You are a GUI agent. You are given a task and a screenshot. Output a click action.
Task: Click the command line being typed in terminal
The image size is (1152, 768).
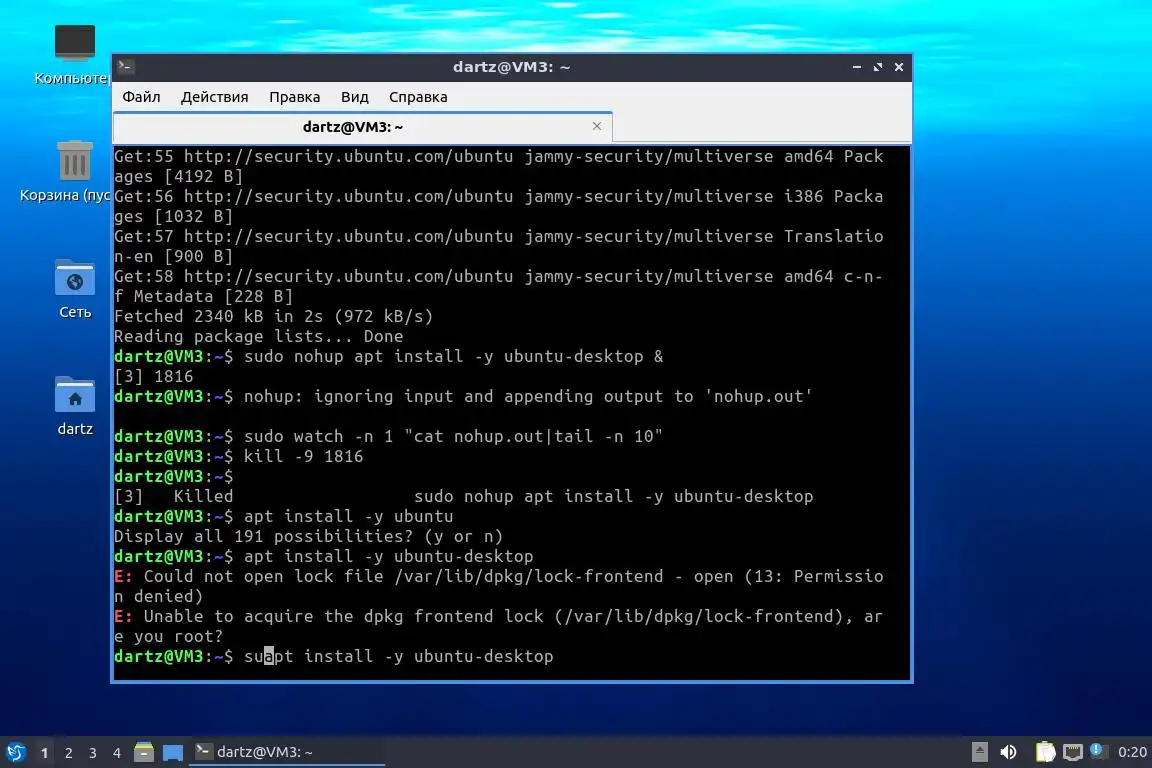coord(334,656)
